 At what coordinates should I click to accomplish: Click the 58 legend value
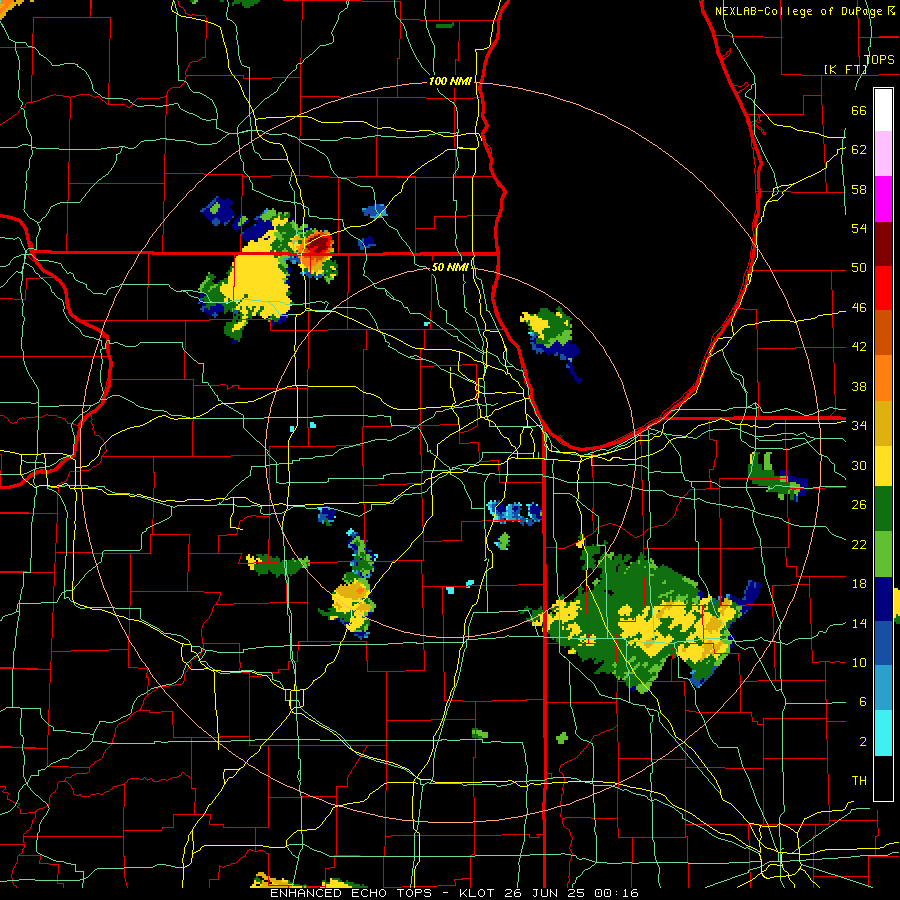click(x=859, y=189)
